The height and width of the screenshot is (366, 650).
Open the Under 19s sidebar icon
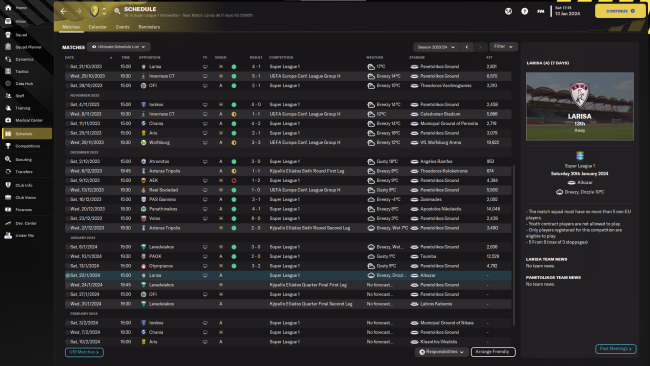[8, 235]
